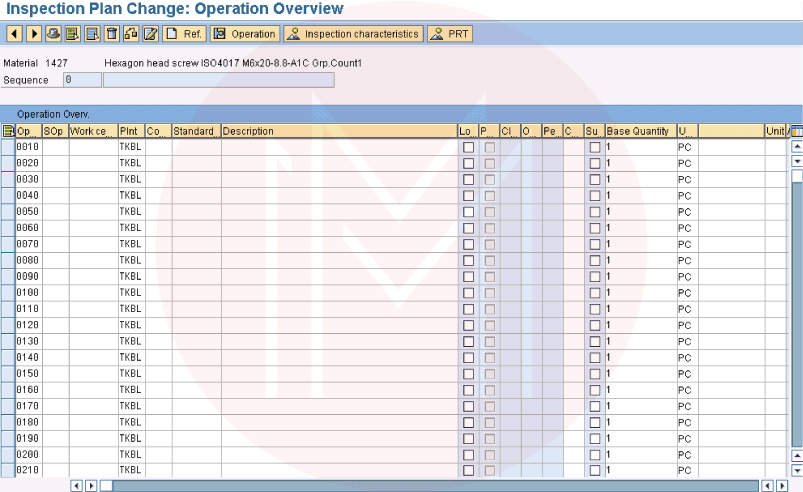Click the SOp column header
The height and width of the screenshot is (492, 803).
pyautogui.click(x=55, y=131)
